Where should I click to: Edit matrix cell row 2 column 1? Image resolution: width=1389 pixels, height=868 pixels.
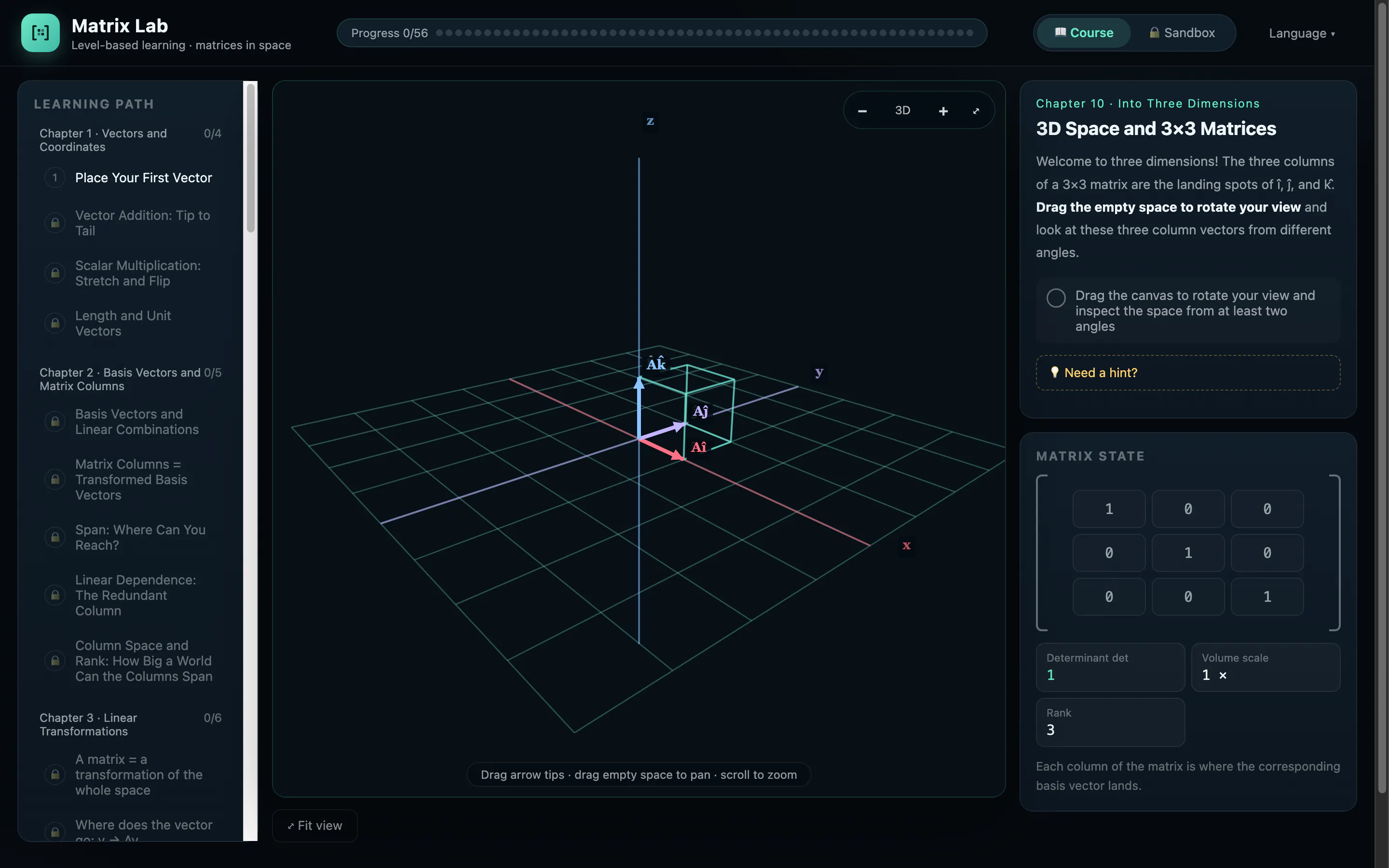coord(1109,553)
